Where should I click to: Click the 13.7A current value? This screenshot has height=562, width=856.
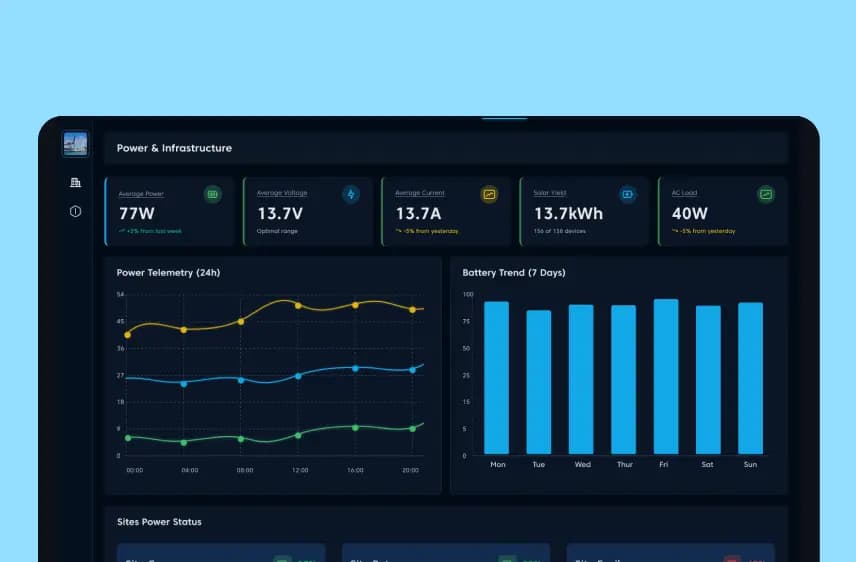click(418, 214)
